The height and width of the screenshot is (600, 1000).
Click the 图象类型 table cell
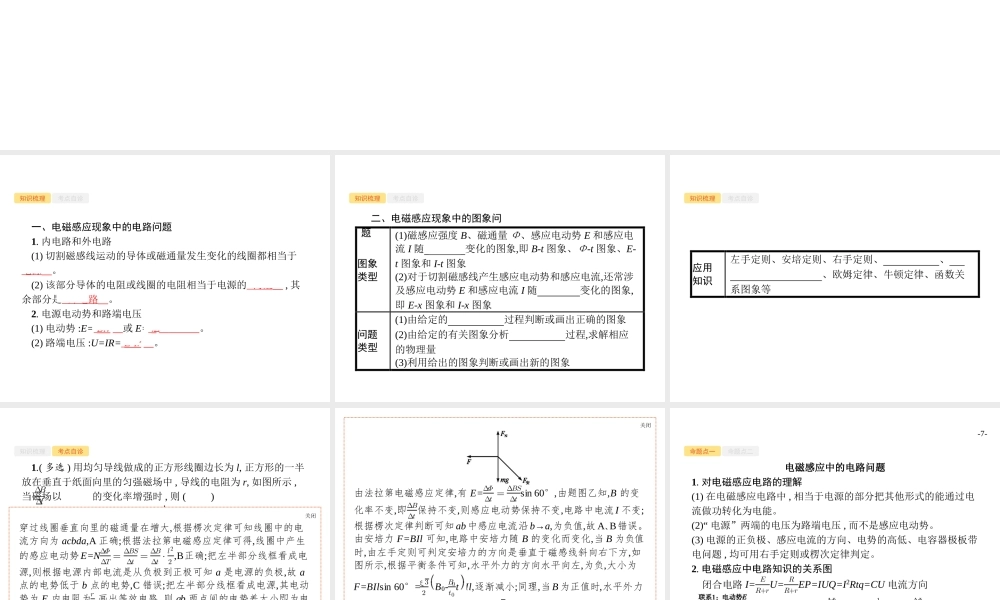click(373, 269)
